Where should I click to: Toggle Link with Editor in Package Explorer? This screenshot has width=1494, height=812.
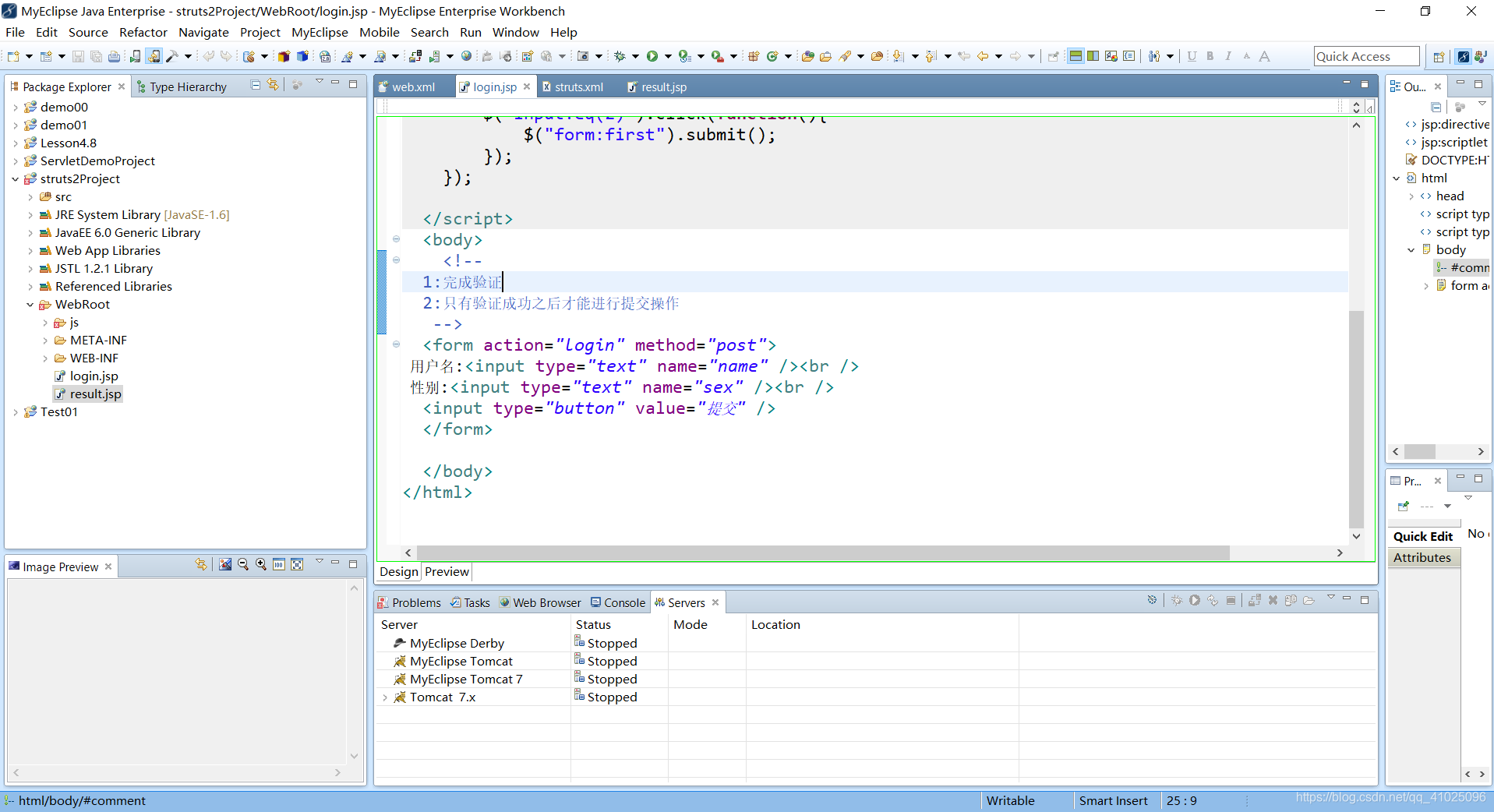pyautogui.click(x=272, y=84)
